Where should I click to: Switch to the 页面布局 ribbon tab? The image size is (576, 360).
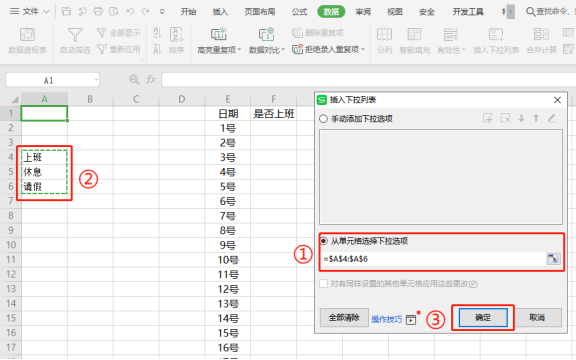tap(260, 12)
